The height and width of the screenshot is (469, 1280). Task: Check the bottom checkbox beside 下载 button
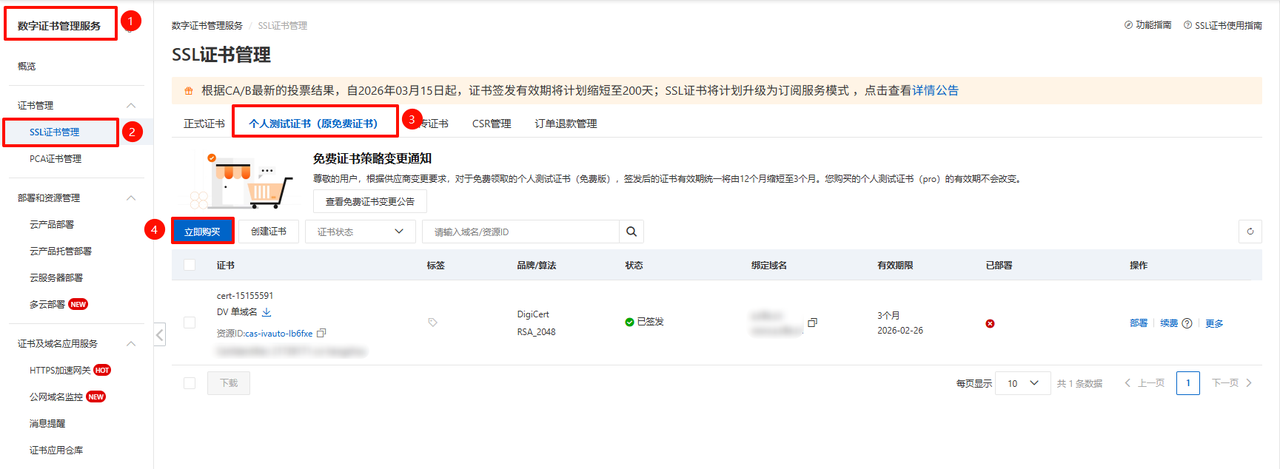click(x=190, y=383)
